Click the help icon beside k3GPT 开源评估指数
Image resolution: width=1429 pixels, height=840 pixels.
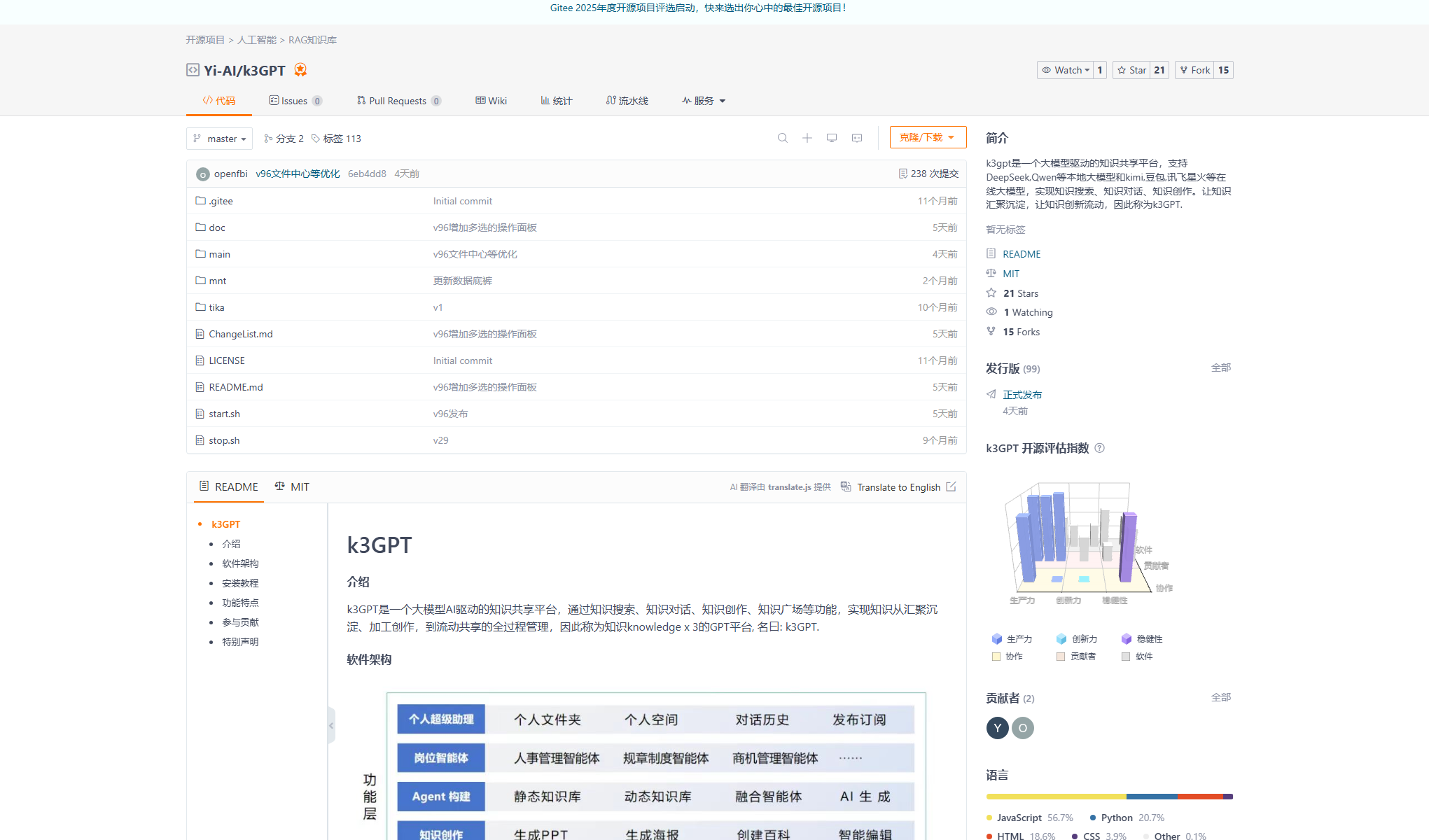coord(1099,448)
